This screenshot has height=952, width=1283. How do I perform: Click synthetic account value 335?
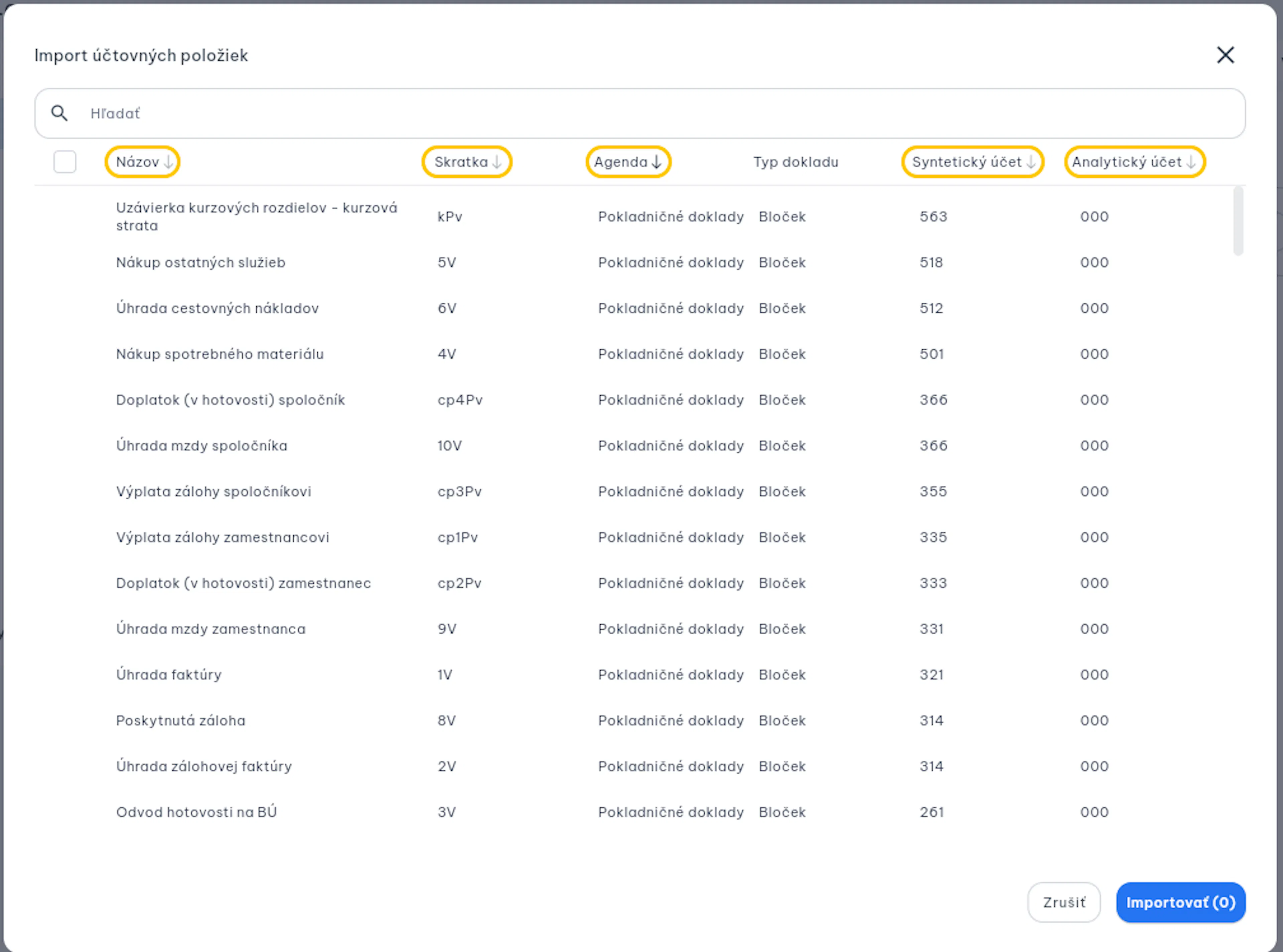(x=933, y=538)
